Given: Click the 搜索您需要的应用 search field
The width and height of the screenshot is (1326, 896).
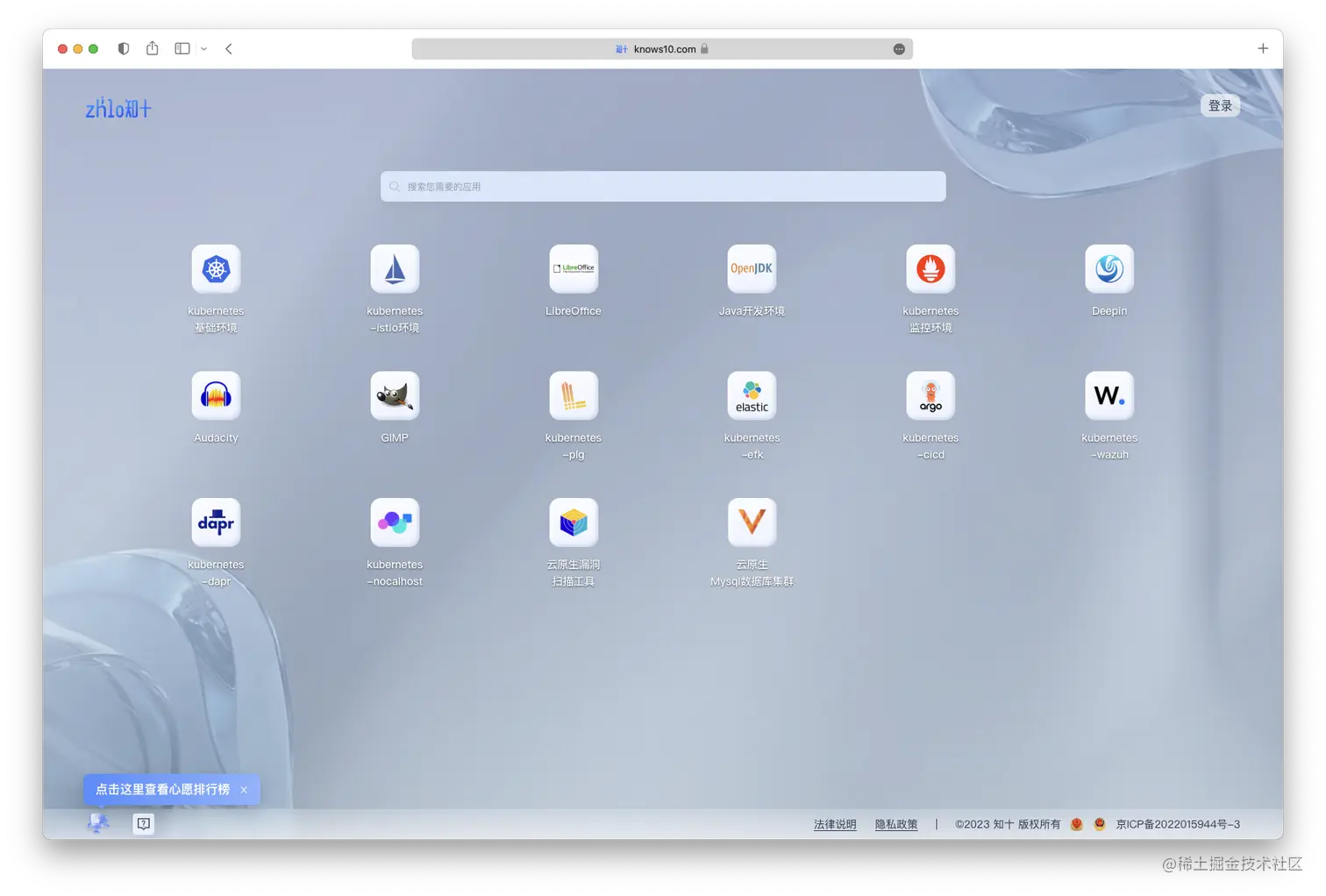Looking at the screenshot, I should pyautogui.click(x=663, y=187).
